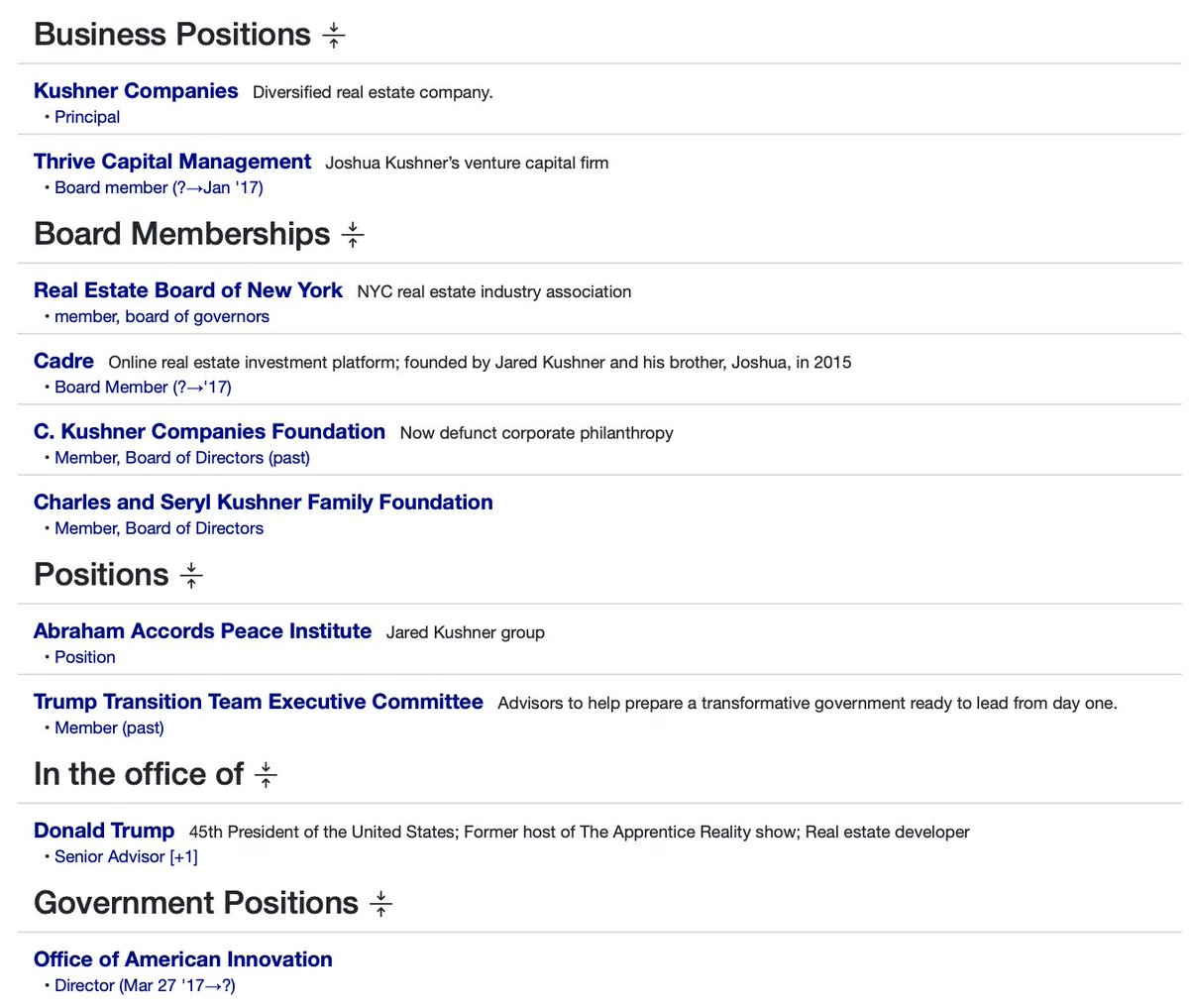The image size is (1189, 1008).
Task: Open Director (Mar 27 '17→?) relationship
Action: click(145, 985)
